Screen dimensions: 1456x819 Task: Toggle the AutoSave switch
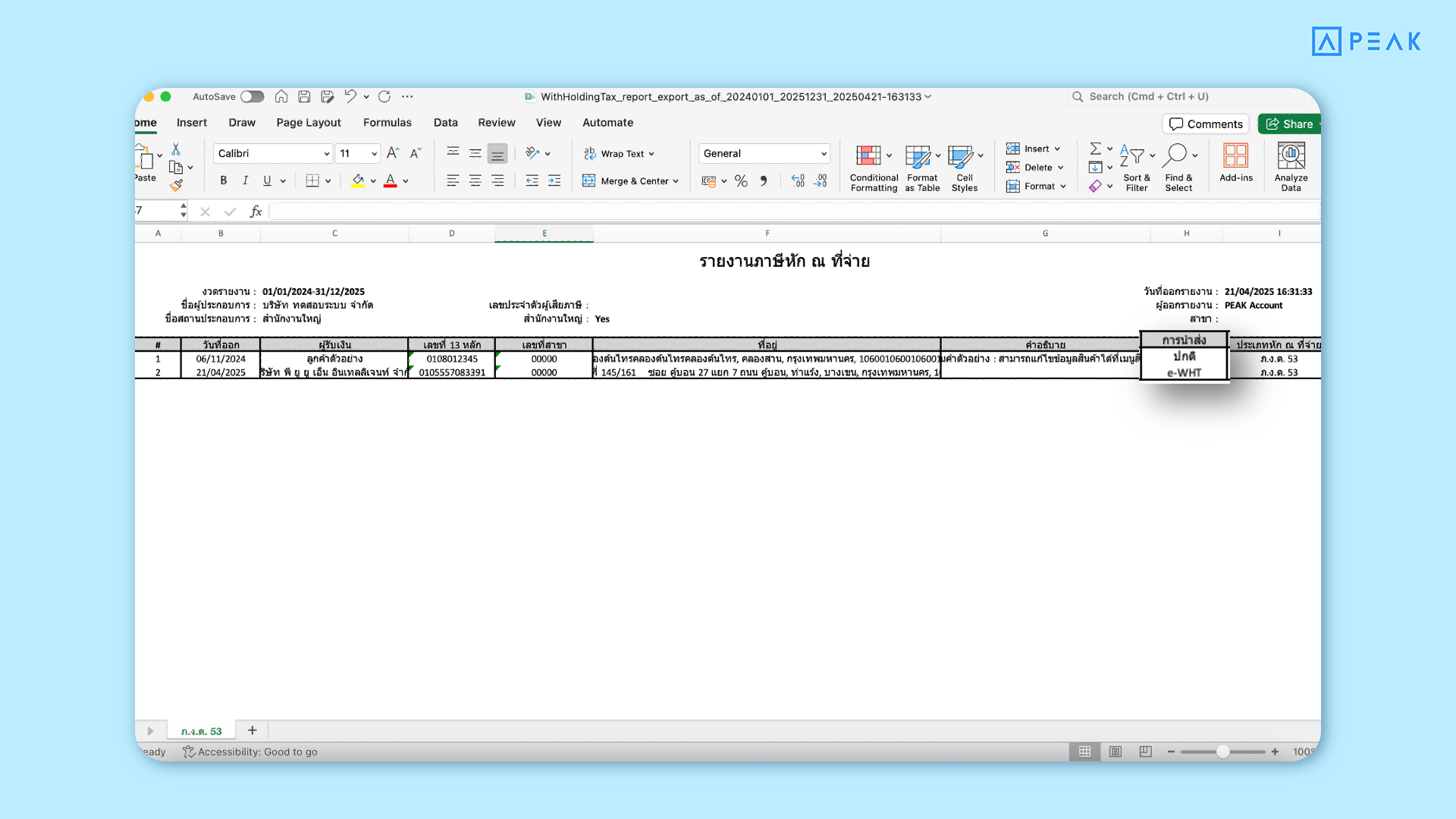coord(252,96)
